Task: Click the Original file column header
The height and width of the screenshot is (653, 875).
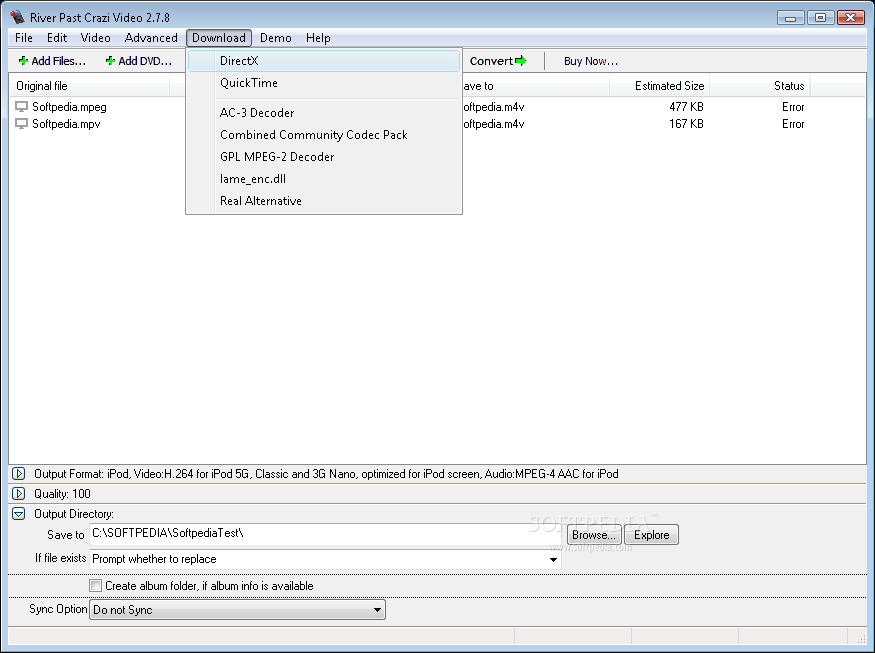Action: (89, 86)
